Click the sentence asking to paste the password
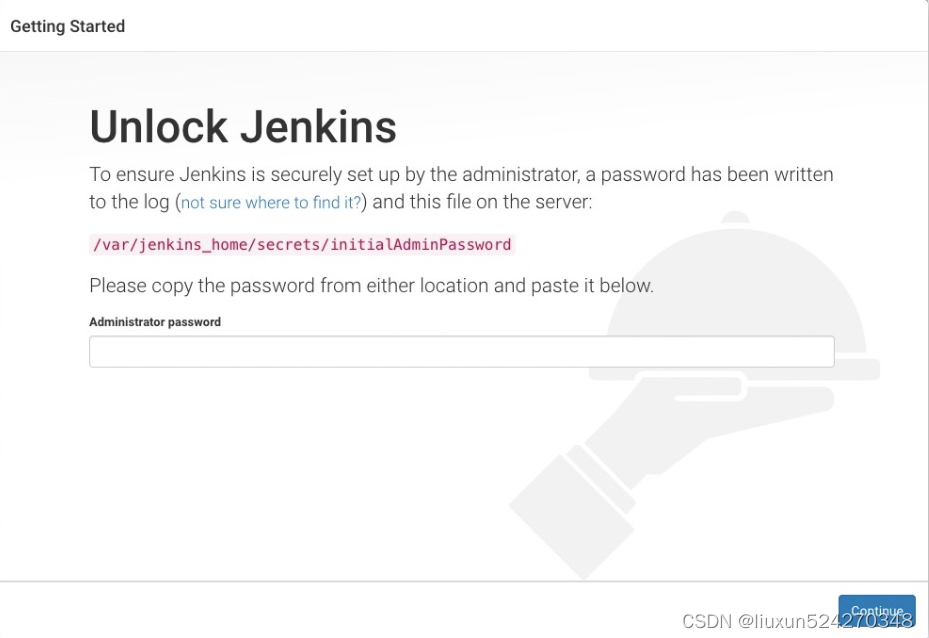 pos(370,285)
